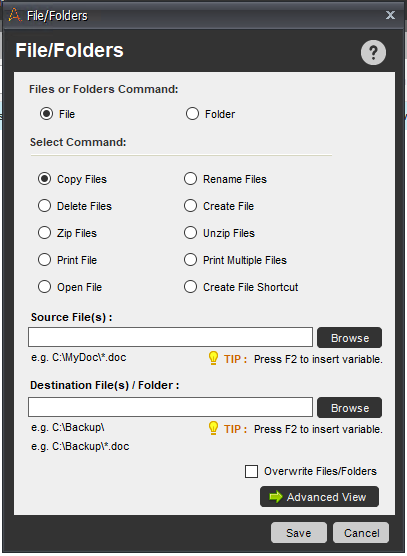The image size is (407, 556).
Task: Select the Zip Files radio button
Action: pos(44,233)
